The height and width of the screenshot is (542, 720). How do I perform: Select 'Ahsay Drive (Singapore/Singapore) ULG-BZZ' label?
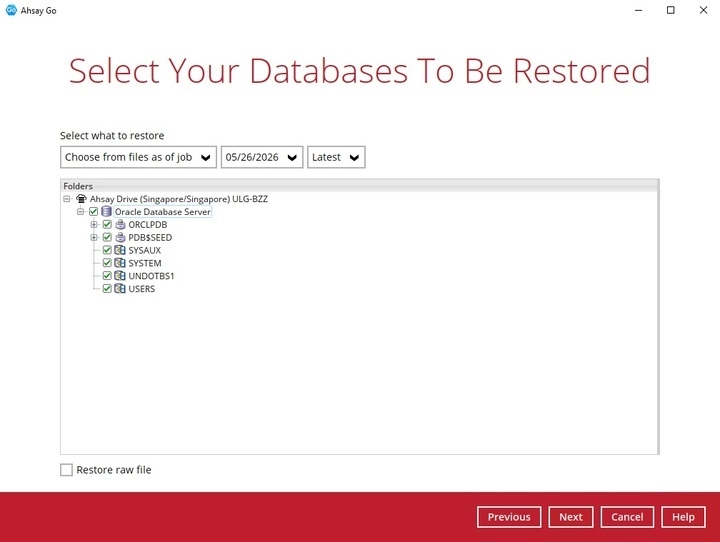179,199
